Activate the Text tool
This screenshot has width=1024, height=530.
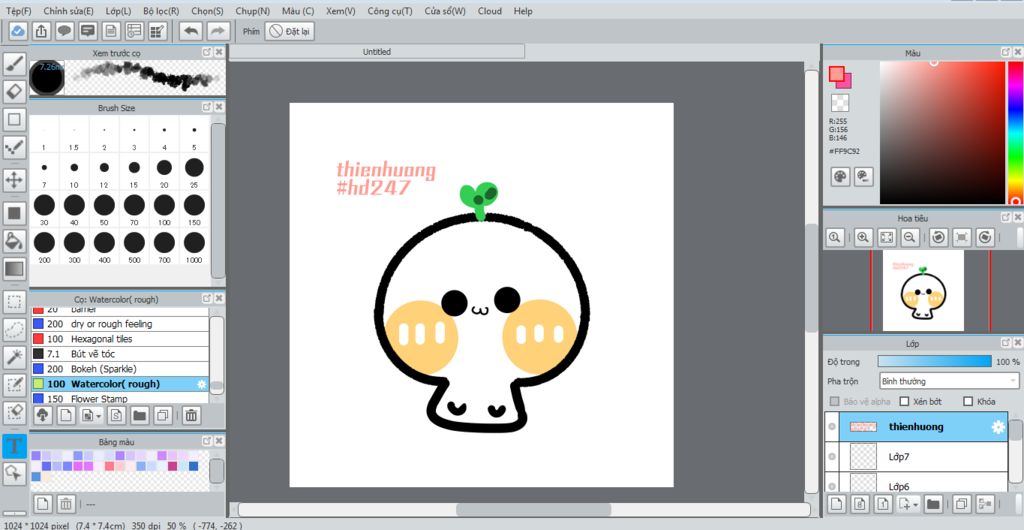point(14,446)
